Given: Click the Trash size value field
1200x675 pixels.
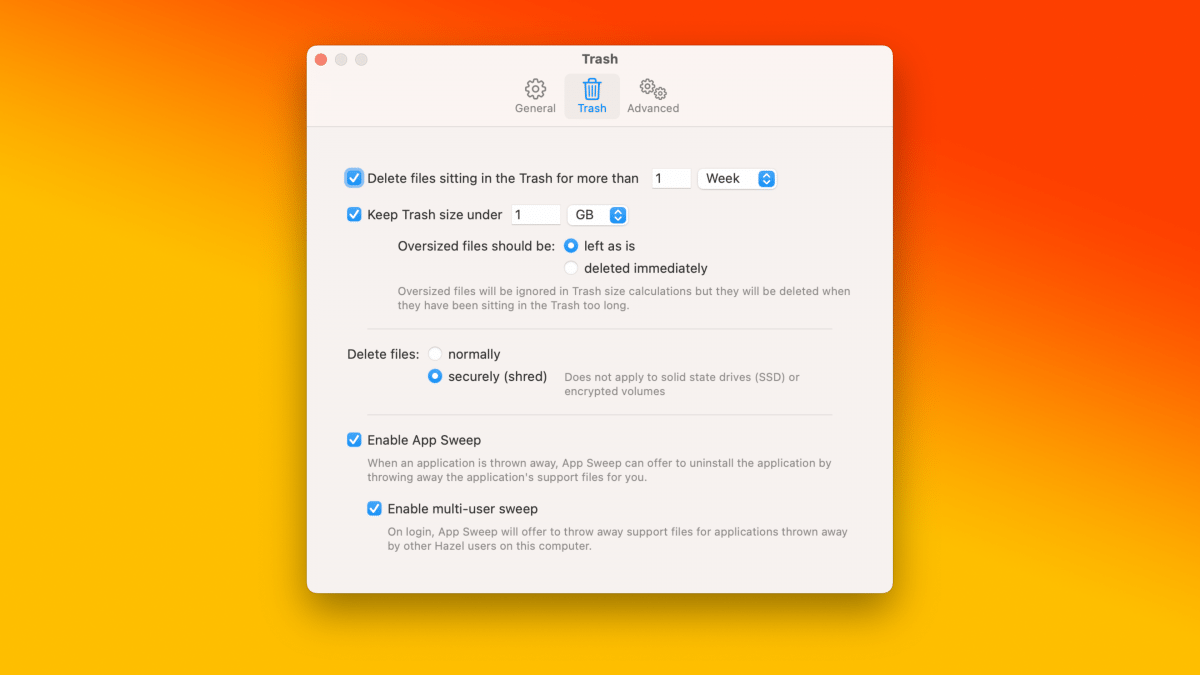Looking at the screenshot, I should (536, 215).
